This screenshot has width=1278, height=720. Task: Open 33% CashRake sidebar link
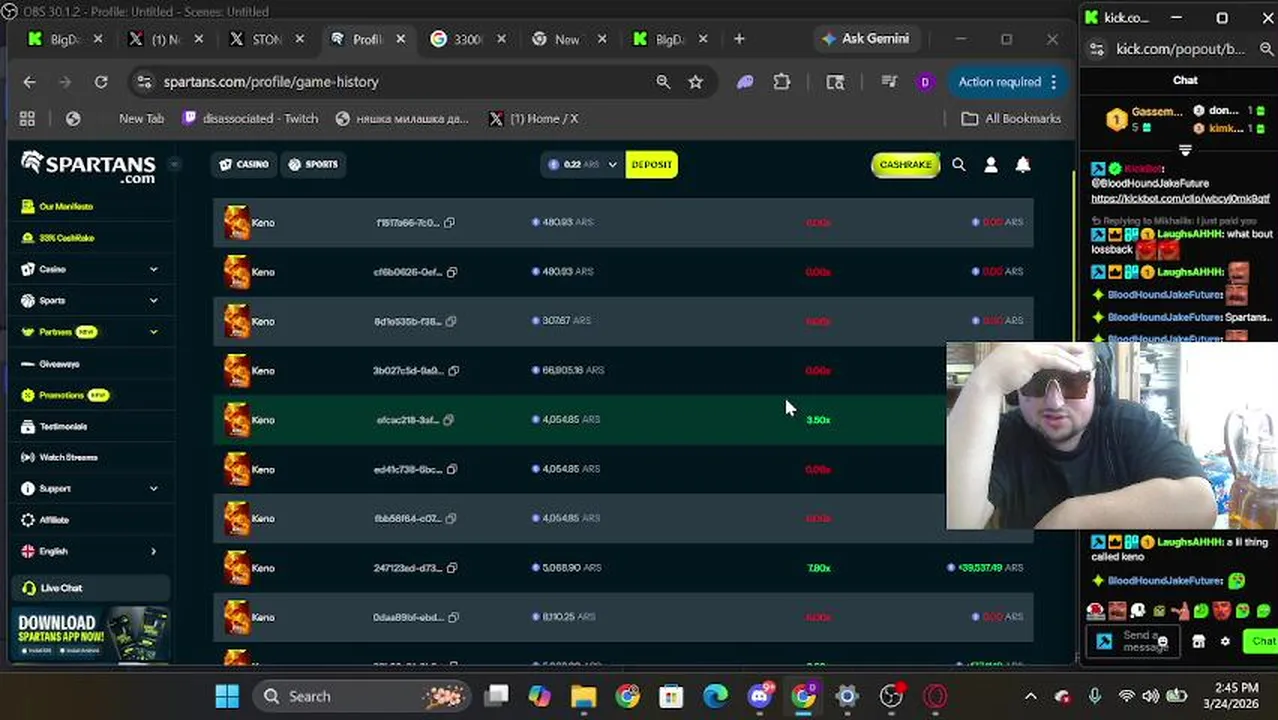point(66,238)
